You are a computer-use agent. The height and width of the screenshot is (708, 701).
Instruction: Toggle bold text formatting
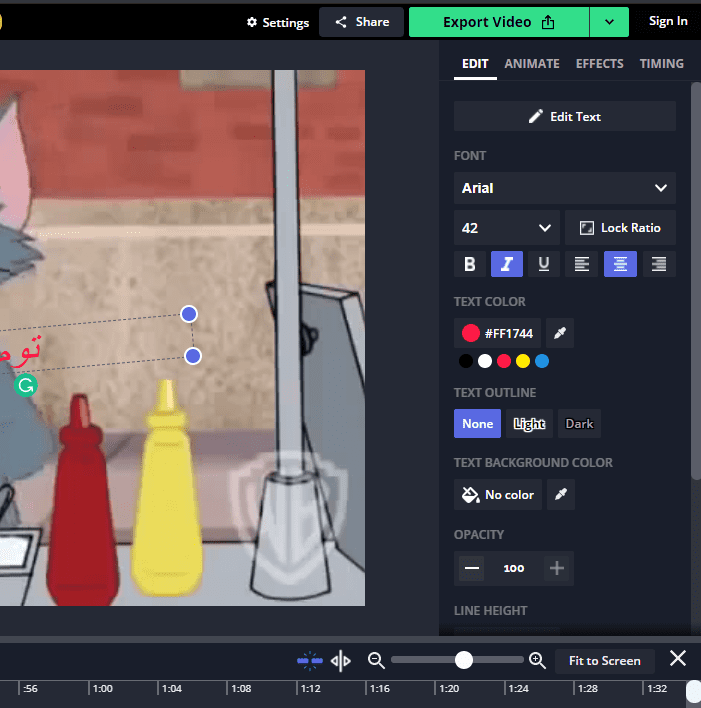[x=470, y=264]
